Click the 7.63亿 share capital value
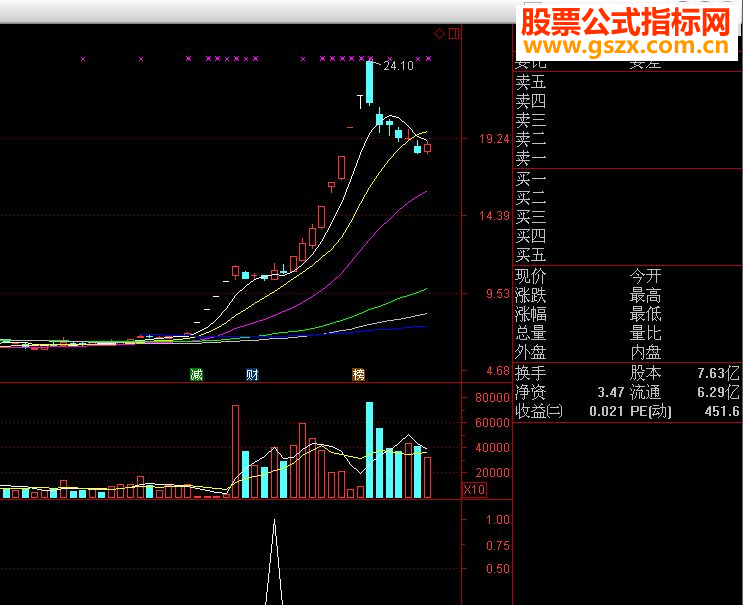 718,373
